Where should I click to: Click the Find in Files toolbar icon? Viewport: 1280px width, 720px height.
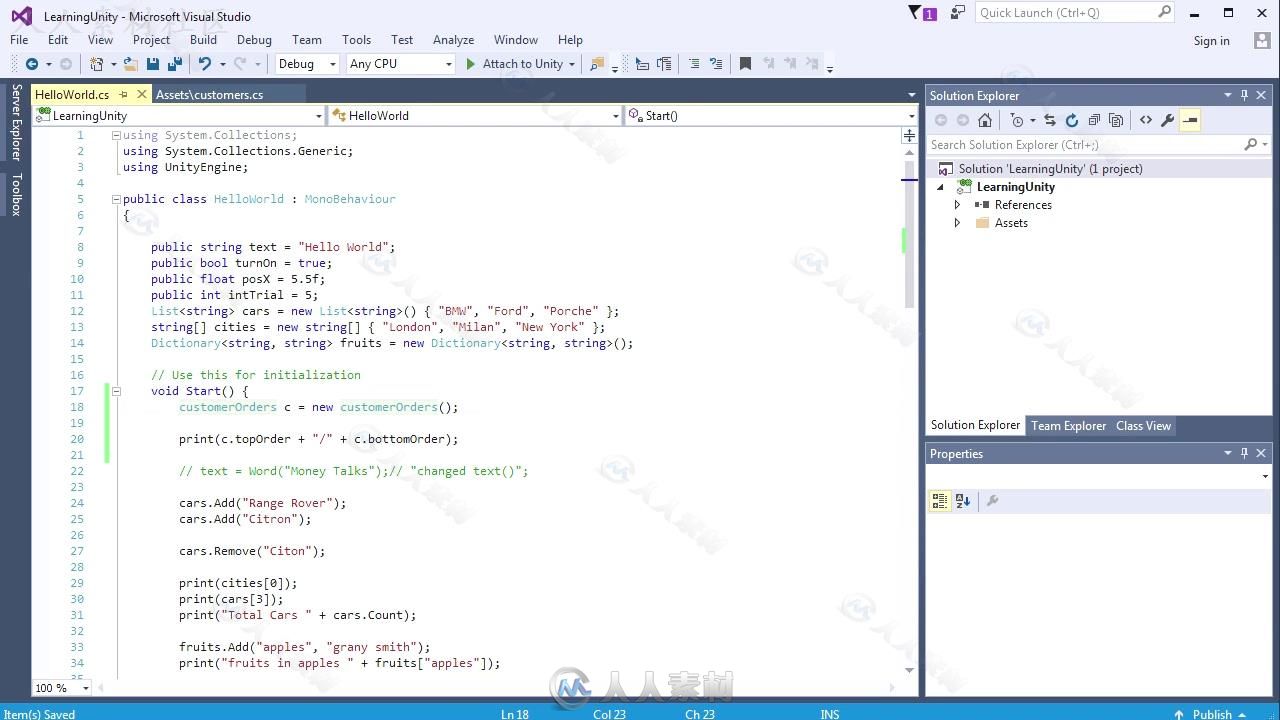[597, 64]
